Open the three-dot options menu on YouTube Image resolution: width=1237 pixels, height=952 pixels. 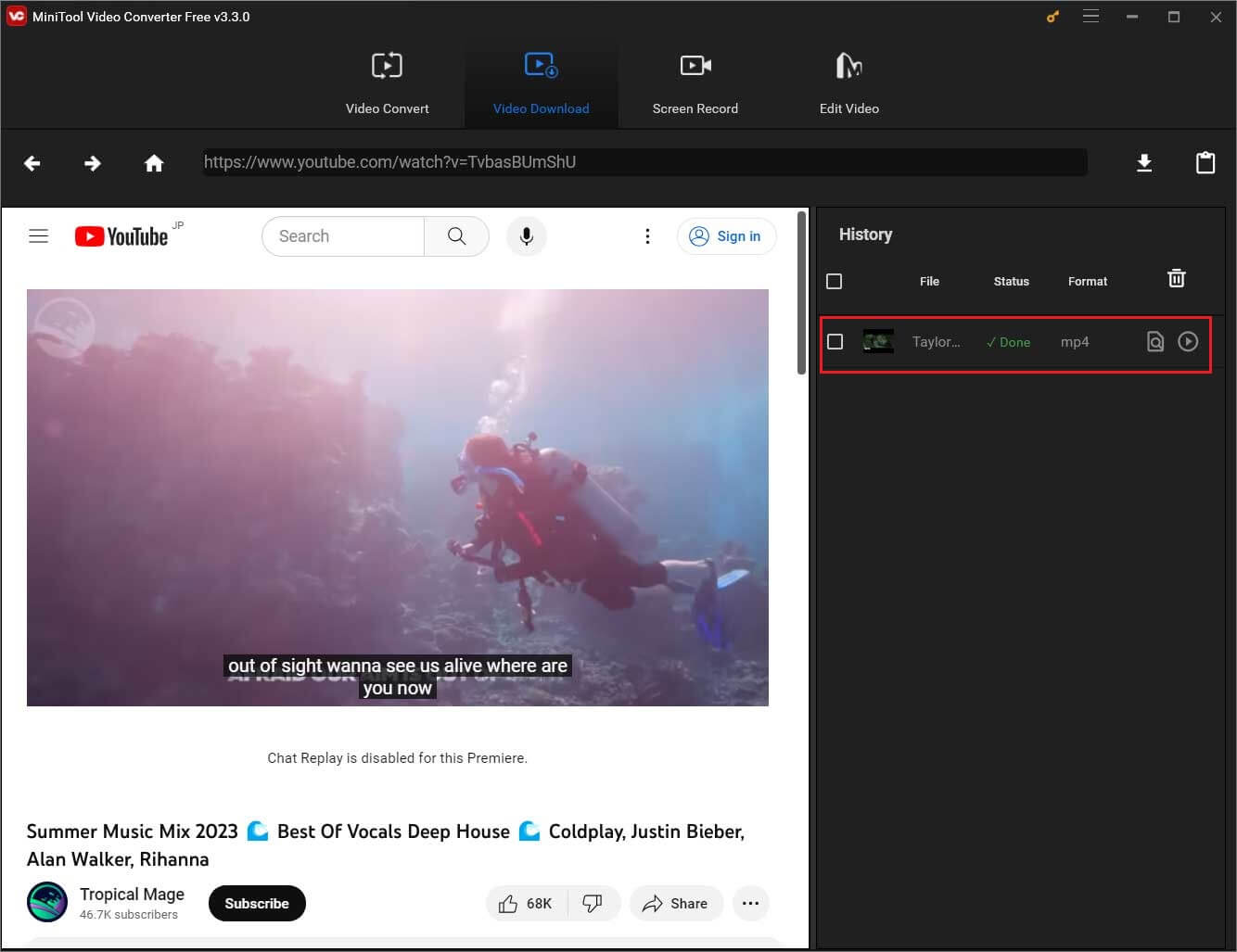coord(647,236)
